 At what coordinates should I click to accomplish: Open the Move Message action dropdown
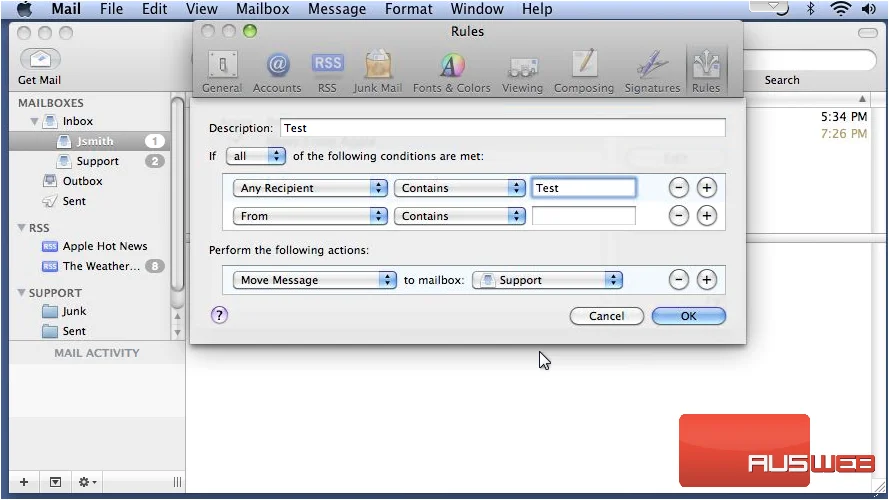pos(315,279)
